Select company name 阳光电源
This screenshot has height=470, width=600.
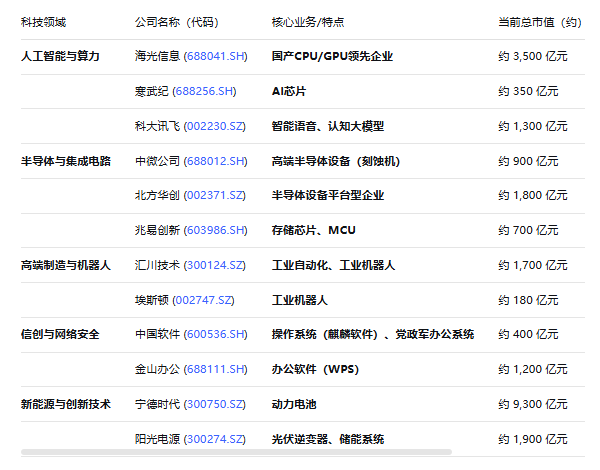(x=157, y=439)
